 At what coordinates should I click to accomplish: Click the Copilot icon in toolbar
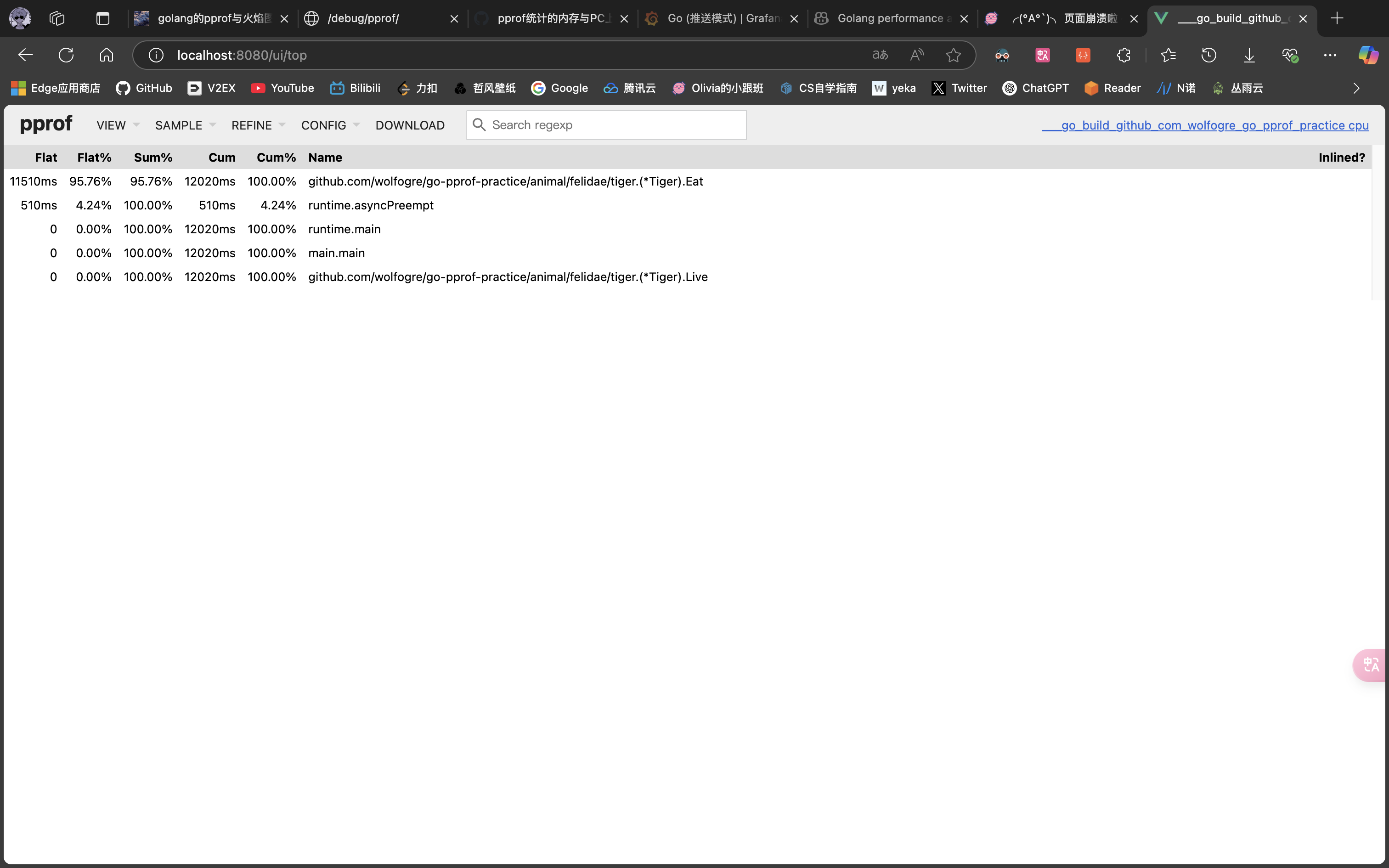coord(1368,55)
